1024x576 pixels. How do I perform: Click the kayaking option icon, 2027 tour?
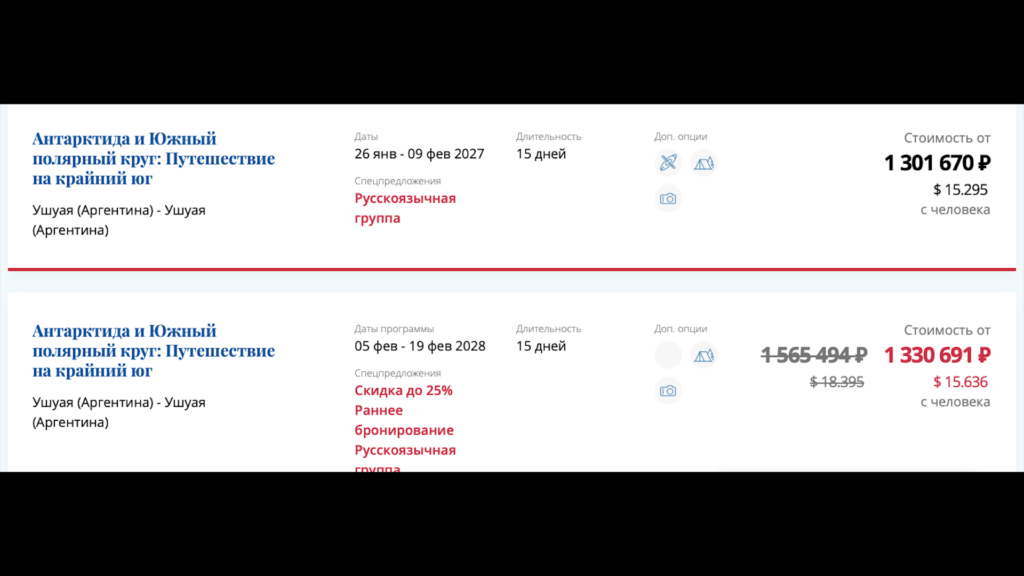coord(668,162)
